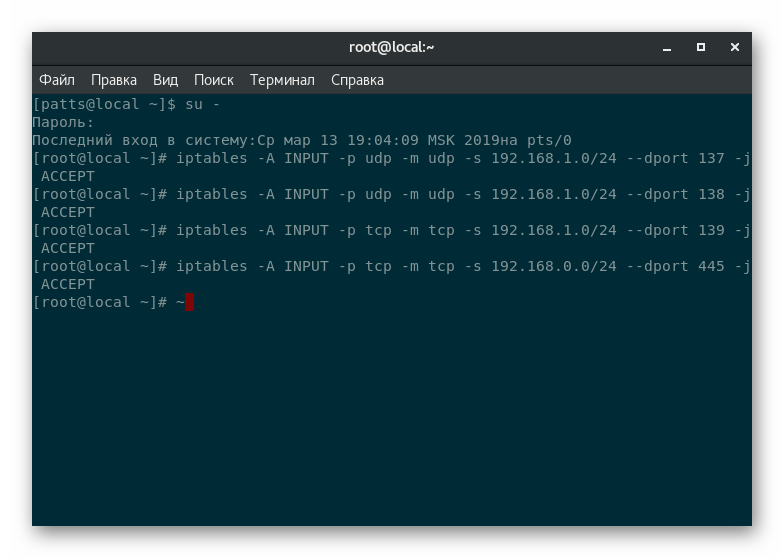
Task: Click the '[patts@local ~]$ su -' line
Action: pyautogui.click(x=126, y=104)
